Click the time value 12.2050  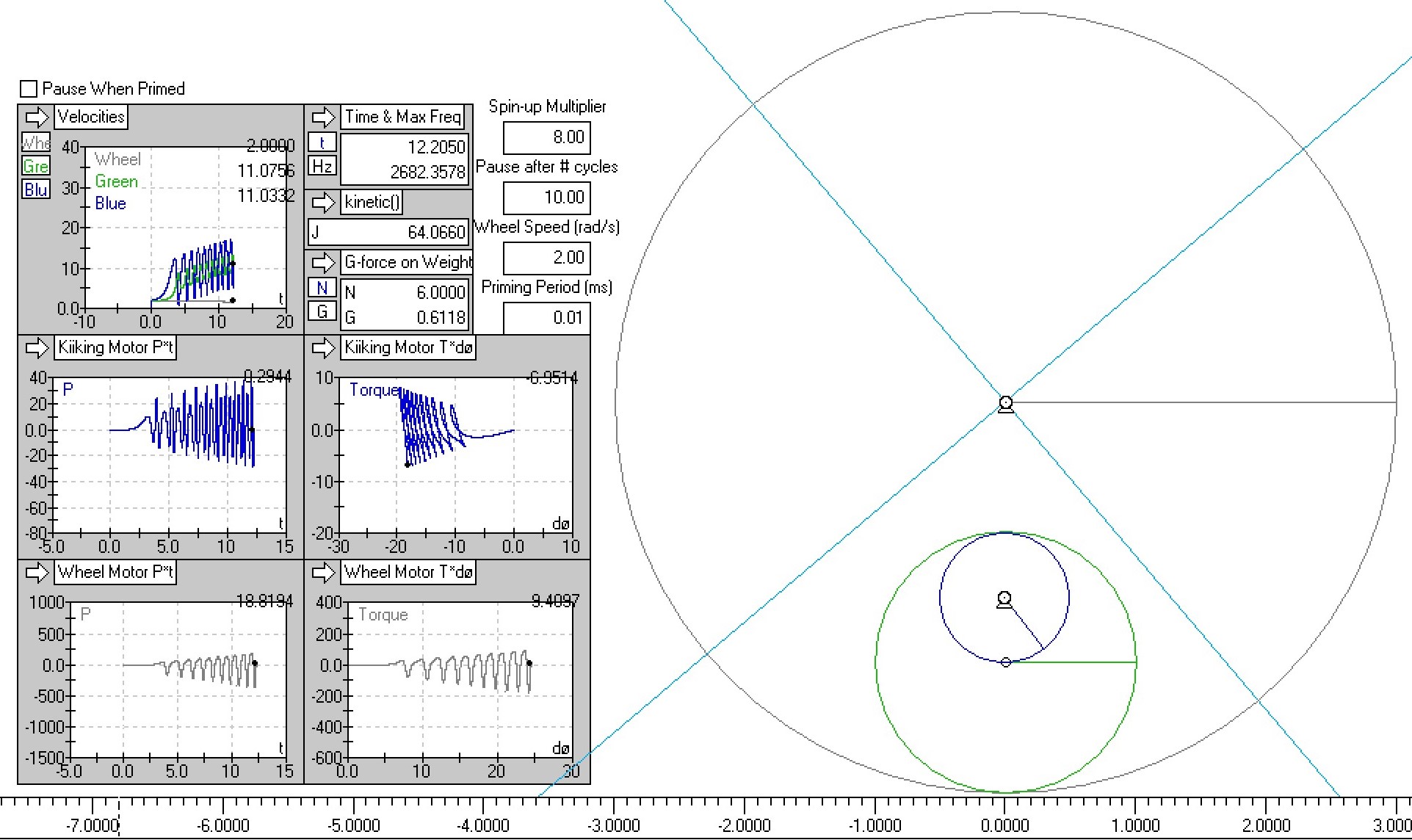(437, 147)
